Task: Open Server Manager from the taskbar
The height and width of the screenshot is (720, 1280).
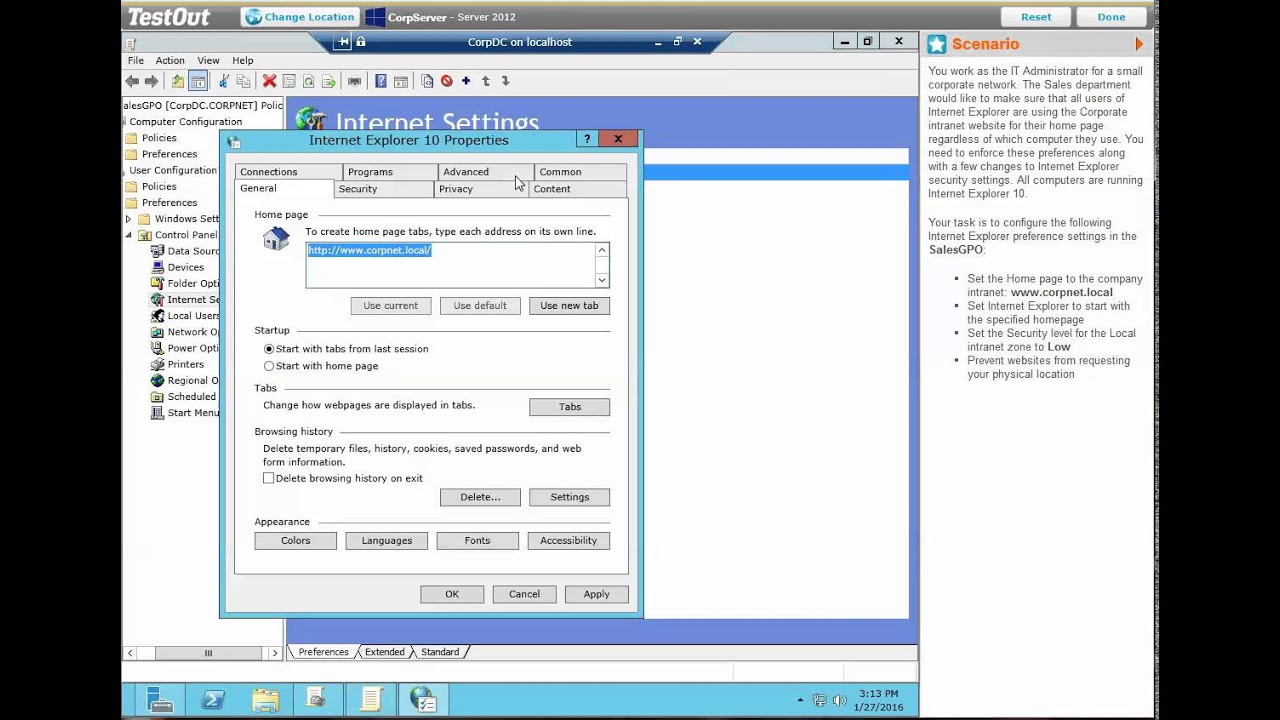Action: click(x=160, y=699)
